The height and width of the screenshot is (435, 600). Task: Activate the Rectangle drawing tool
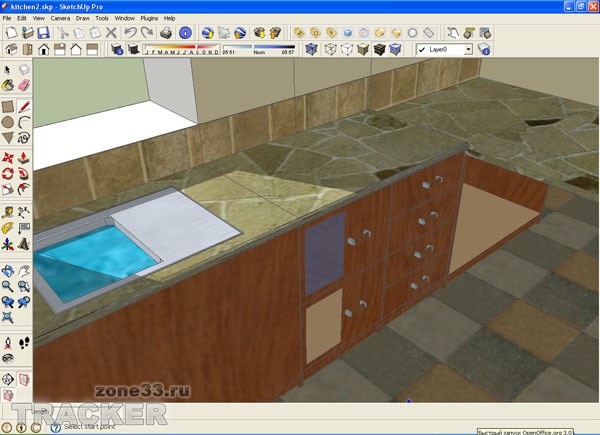(8, 107)
